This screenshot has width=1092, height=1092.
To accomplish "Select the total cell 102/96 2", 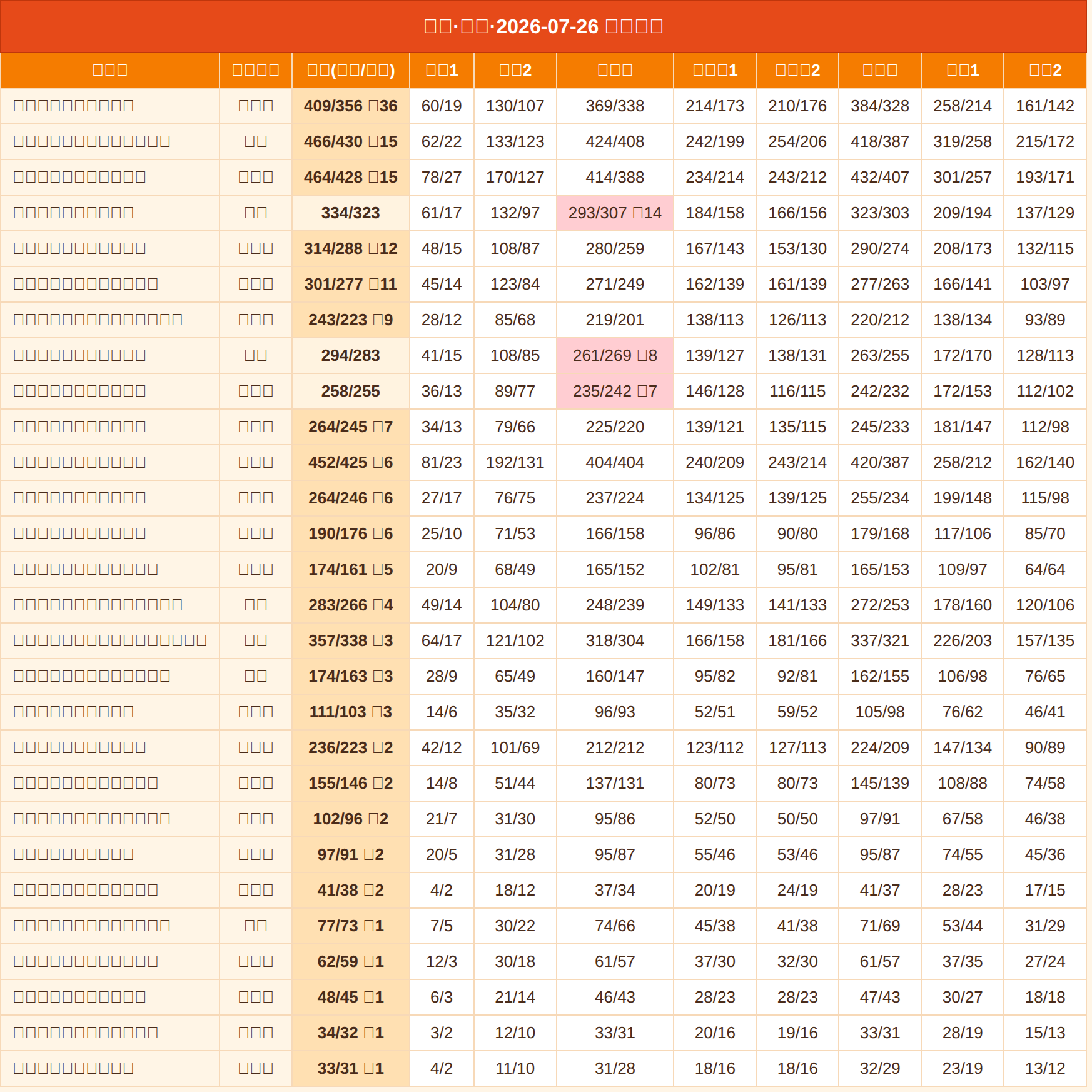I will 351,819.
